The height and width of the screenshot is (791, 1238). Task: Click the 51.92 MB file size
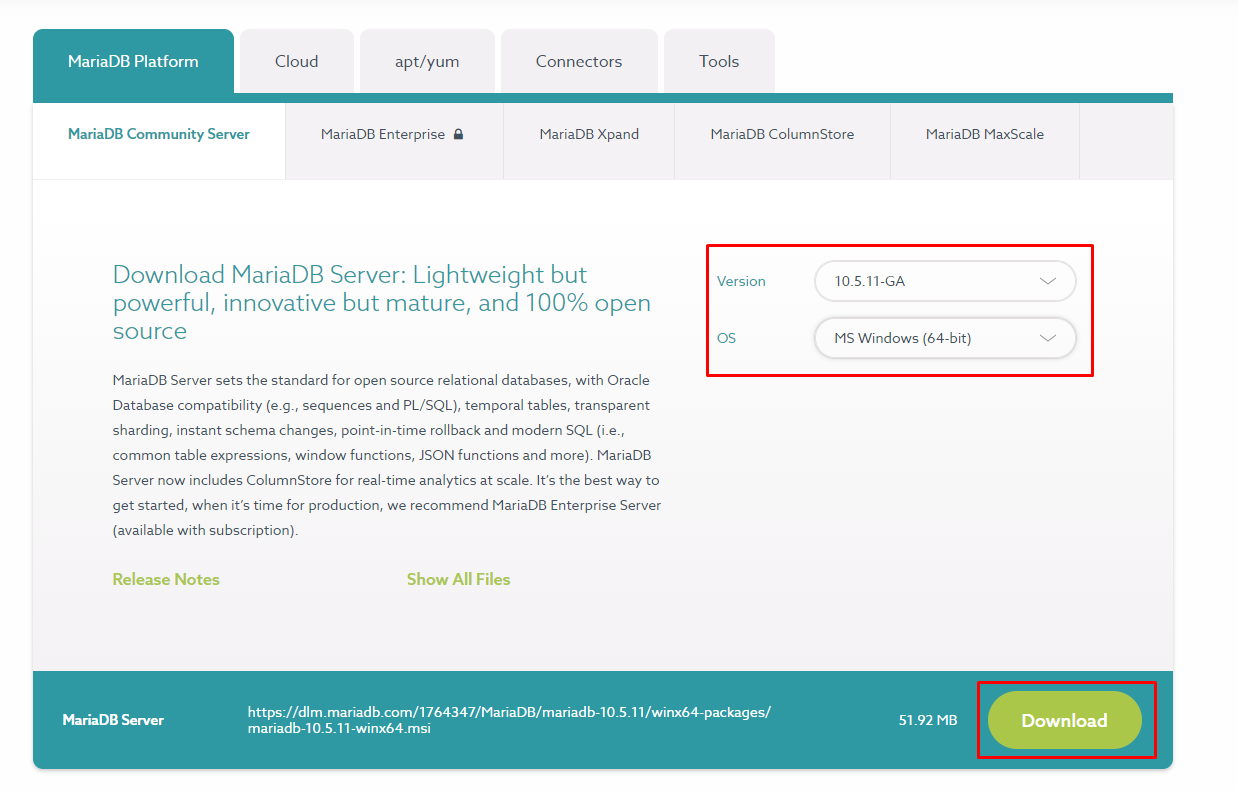928,720
